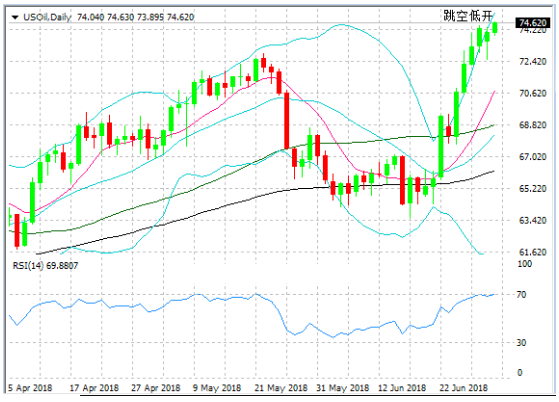This screenshot has width=559, height=402.
Task: Click the 9 May 2018 date label
Action: tap(217, 388)
